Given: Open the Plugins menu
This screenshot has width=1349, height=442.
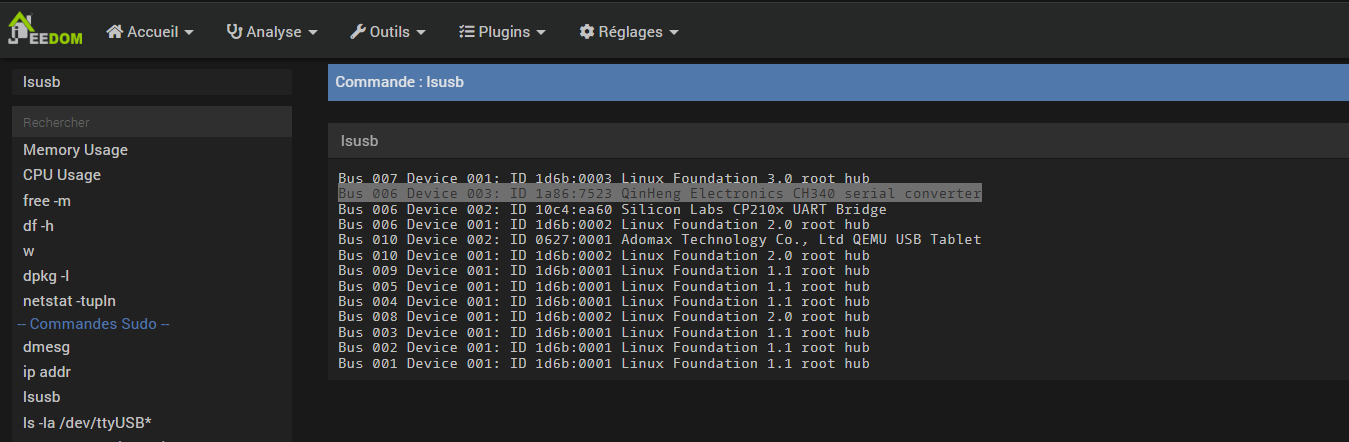Looking at the screenshot, I should point(503,32).
